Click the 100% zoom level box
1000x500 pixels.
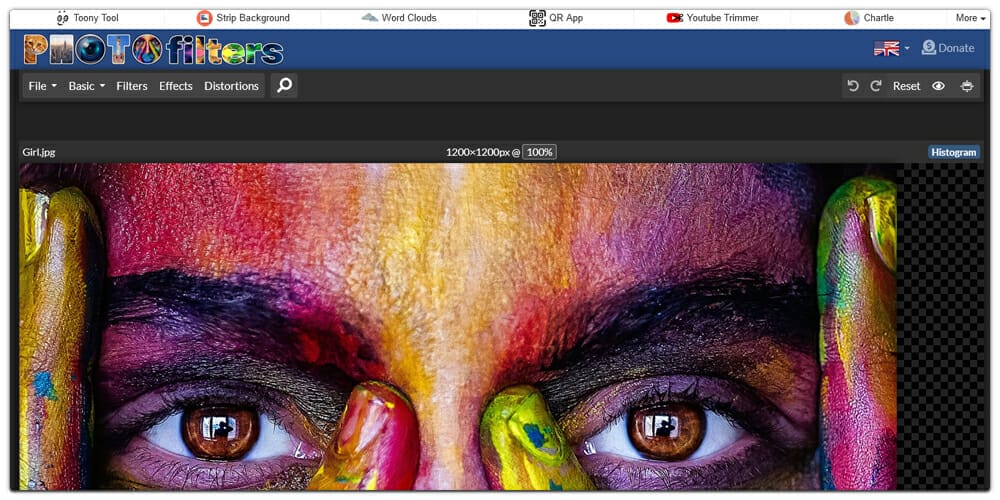pos(540,152)
